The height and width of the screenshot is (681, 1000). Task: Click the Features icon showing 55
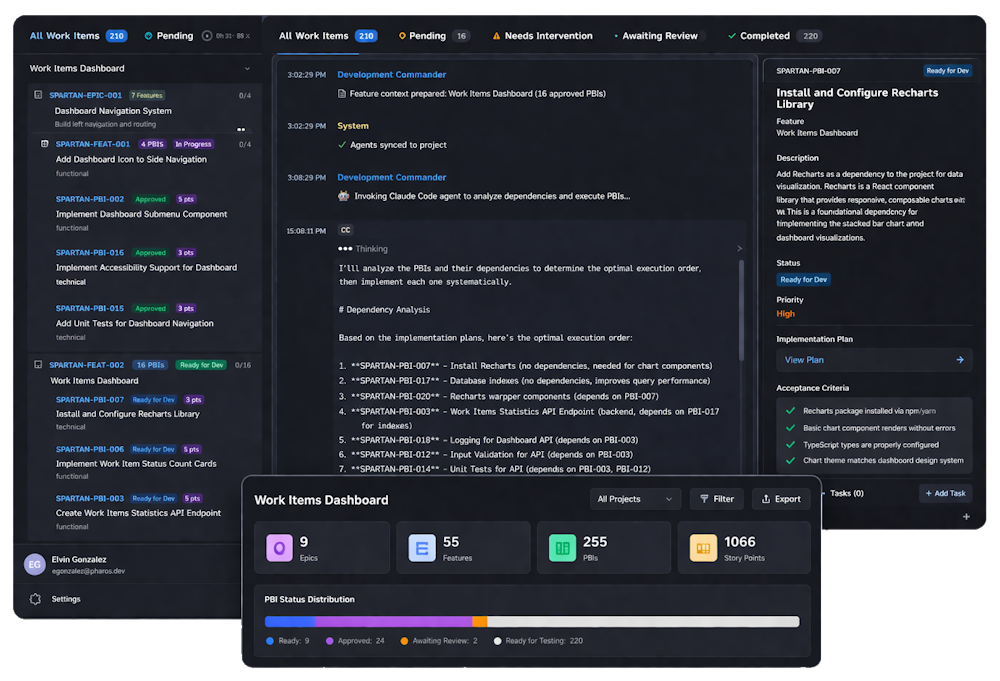pos(421,547)
